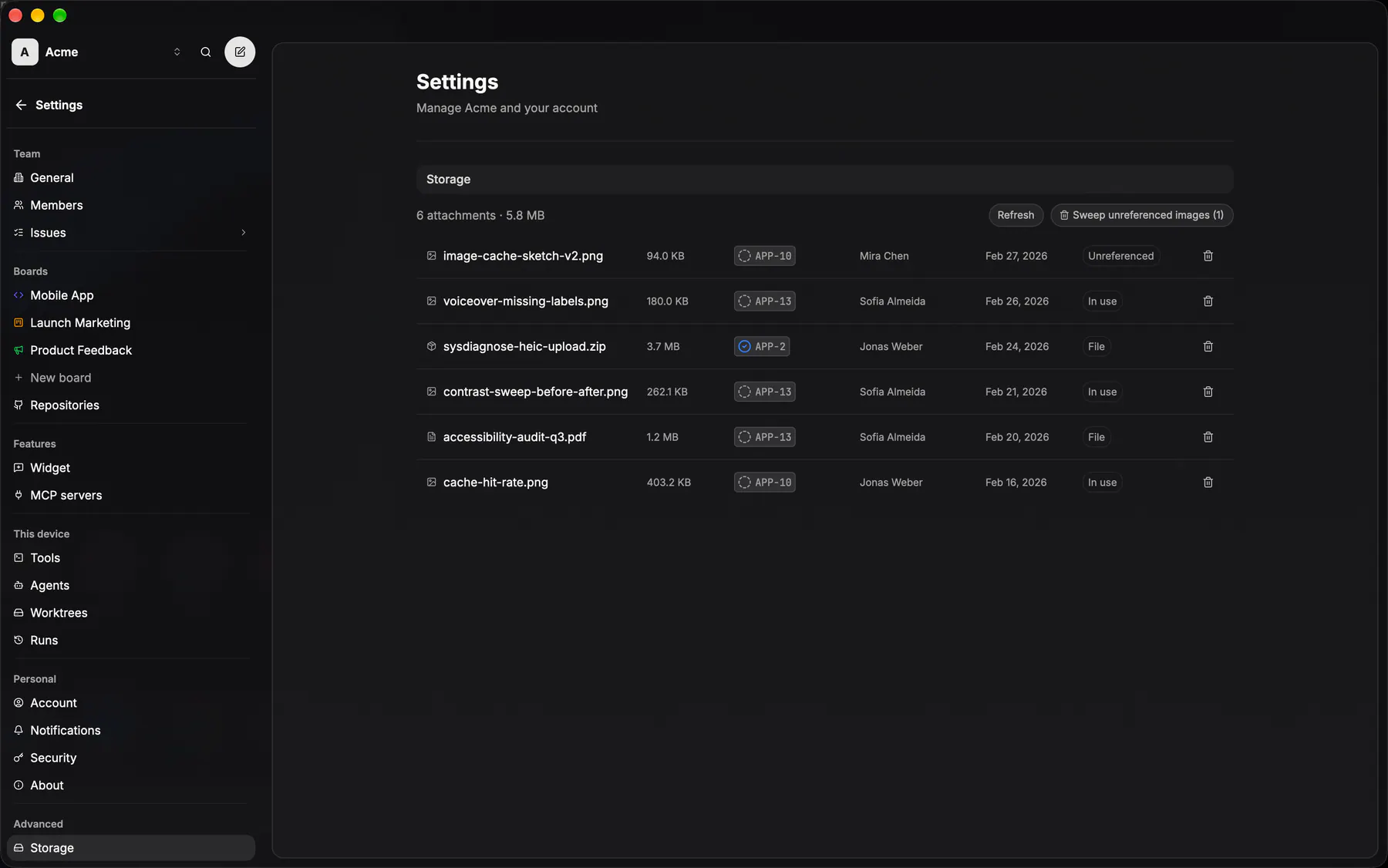Delete image-cache-sketch-v2.png with trash icon
This screenshot has height=868, width=1388.
[1208, 256]
